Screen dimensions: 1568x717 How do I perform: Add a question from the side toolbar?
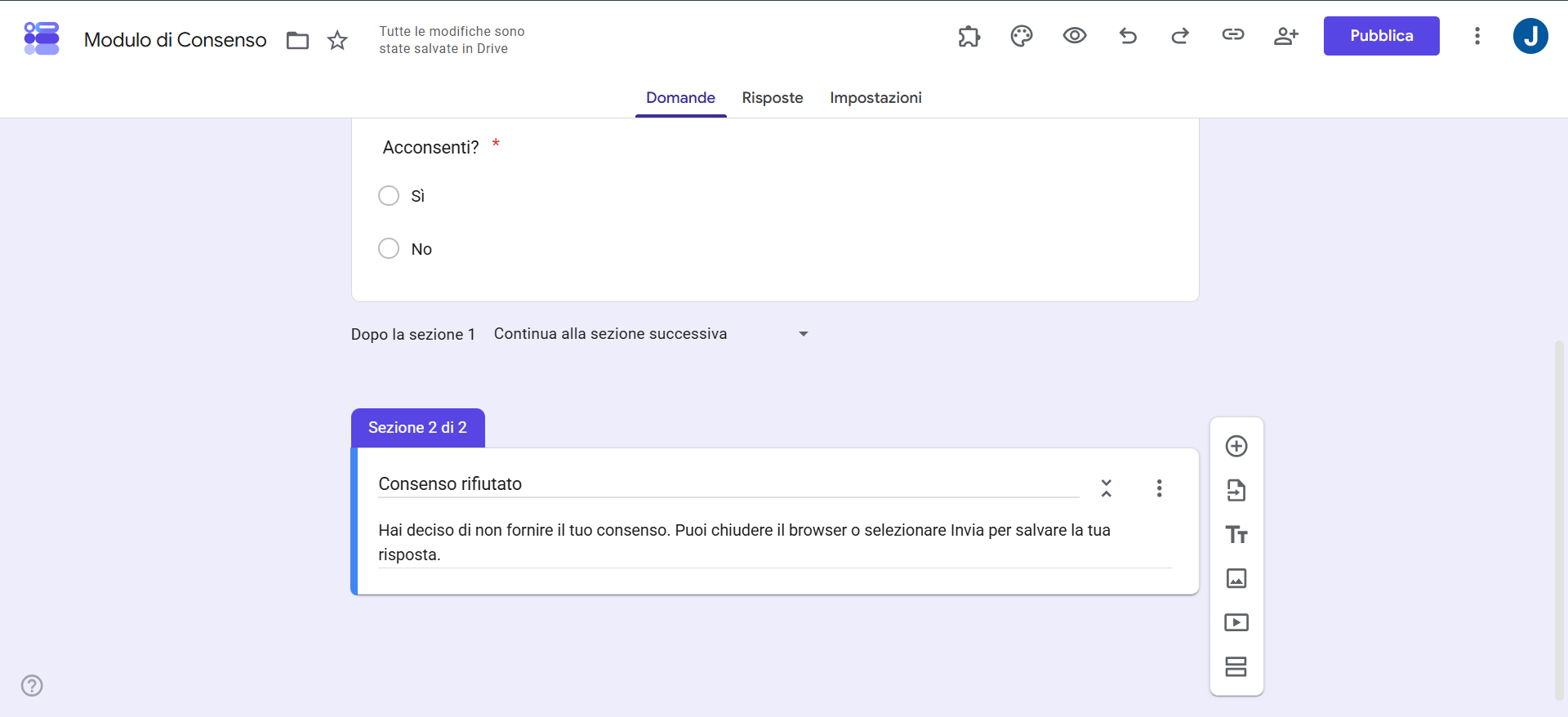click(x=1236, y=446)
